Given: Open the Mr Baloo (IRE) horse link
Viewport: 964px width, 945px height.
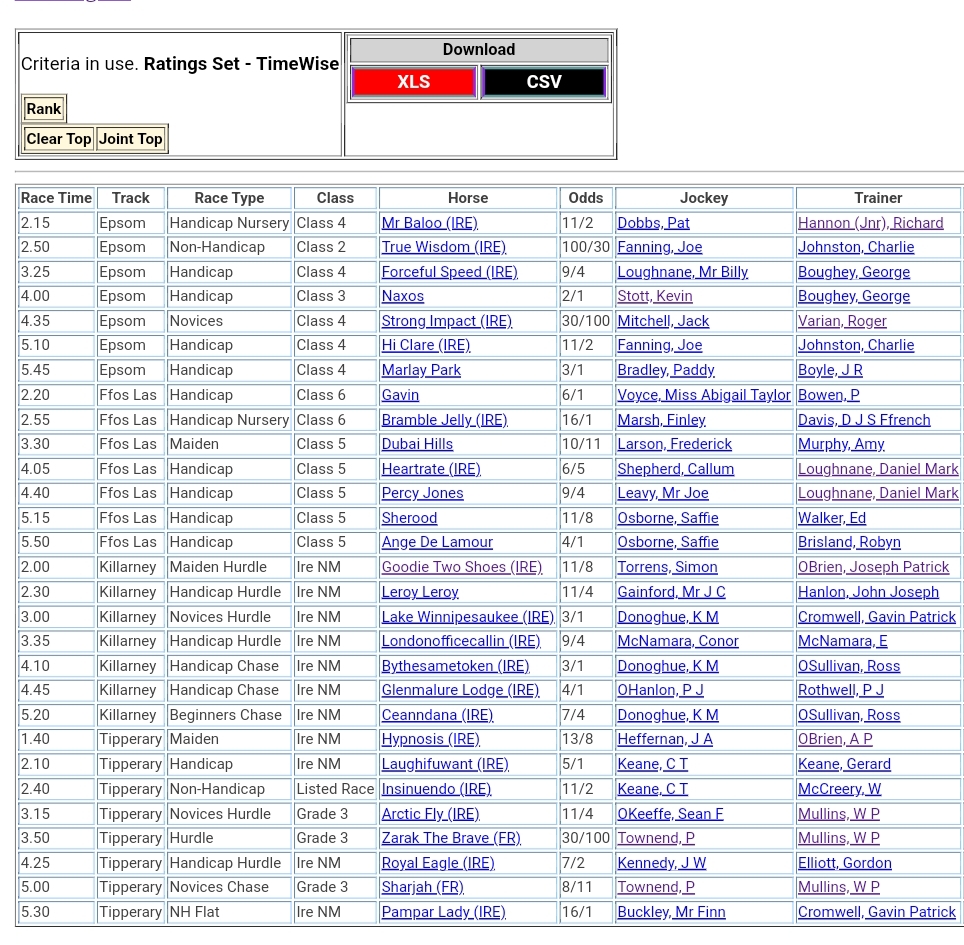Looking at the screenshot, I should click(429, 223).
